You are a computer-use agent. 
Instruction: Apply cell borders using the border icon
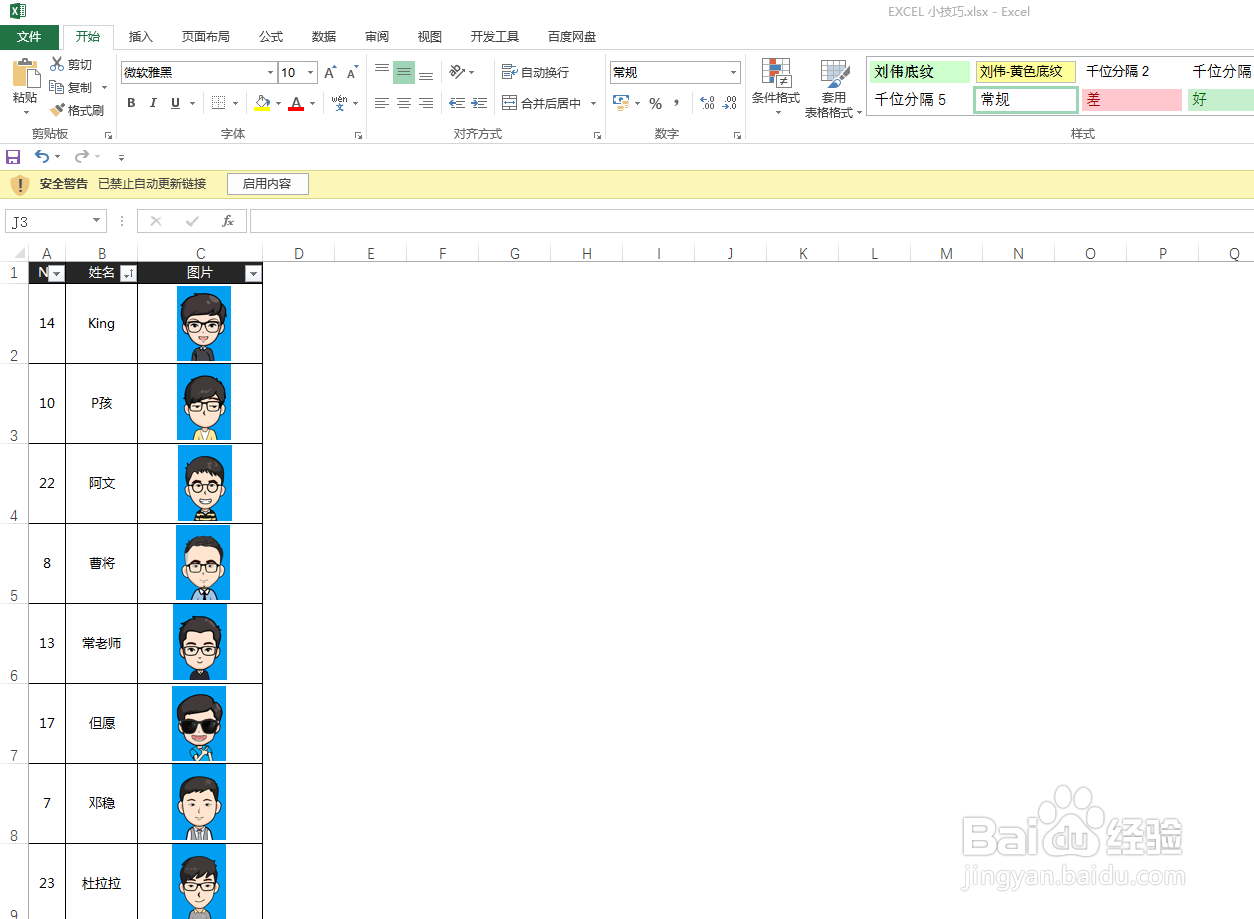[219, 103]
